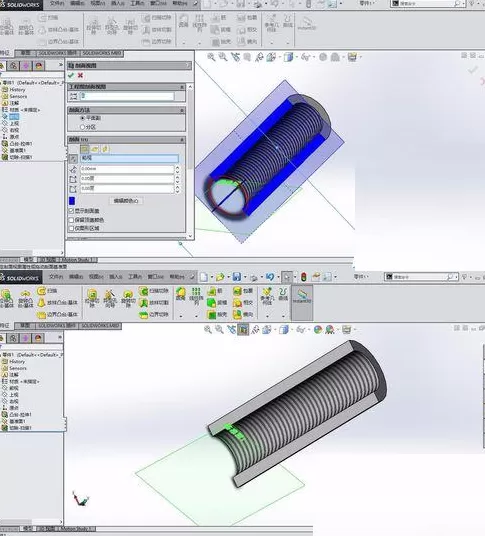This screenshot has width=485, height=536.
Task: Click the offset distance spinner arrows
Action: (177, 169)
